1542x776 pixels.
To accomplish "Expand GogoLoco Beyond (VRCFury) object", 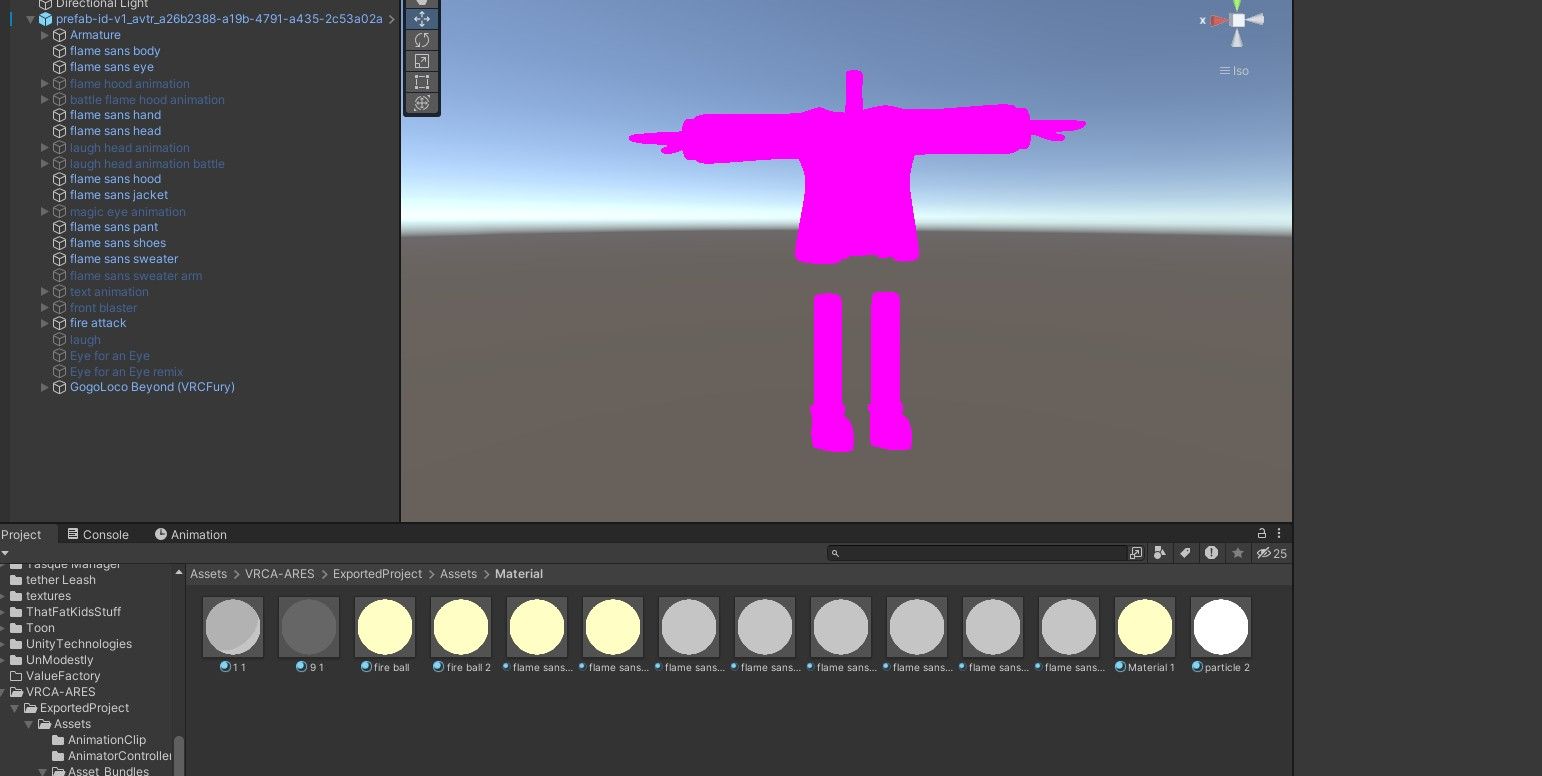I will click(x=45, y=387).
